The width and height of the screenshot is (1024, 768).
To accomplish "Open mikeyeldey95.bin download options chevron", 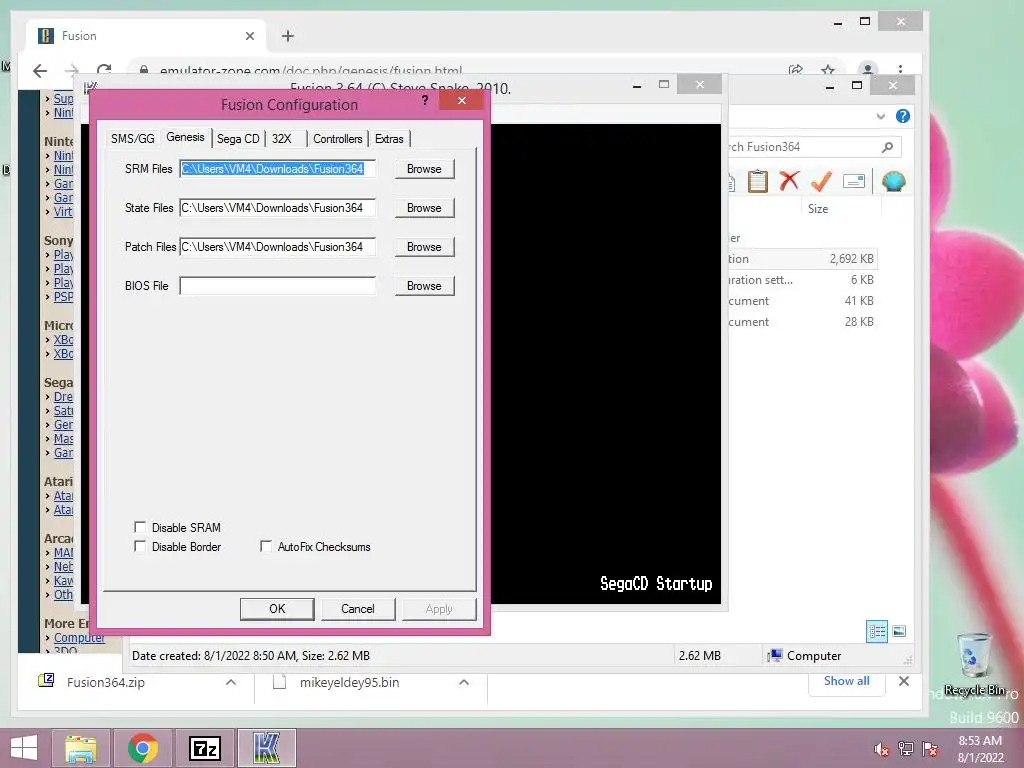I will coord(464,682).
